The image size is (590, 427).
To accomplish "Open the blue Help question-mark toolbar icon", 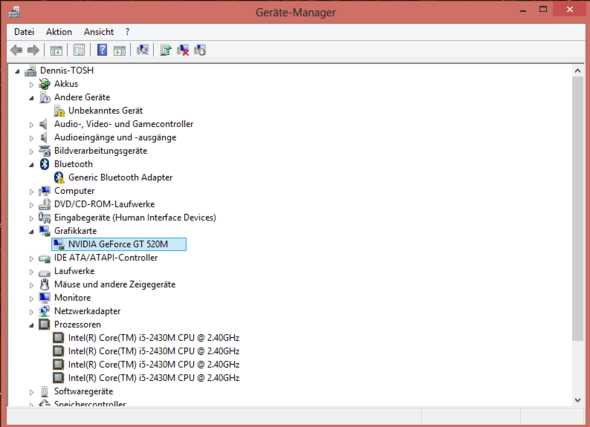I will pyautogui.click(x=102, y=50).
